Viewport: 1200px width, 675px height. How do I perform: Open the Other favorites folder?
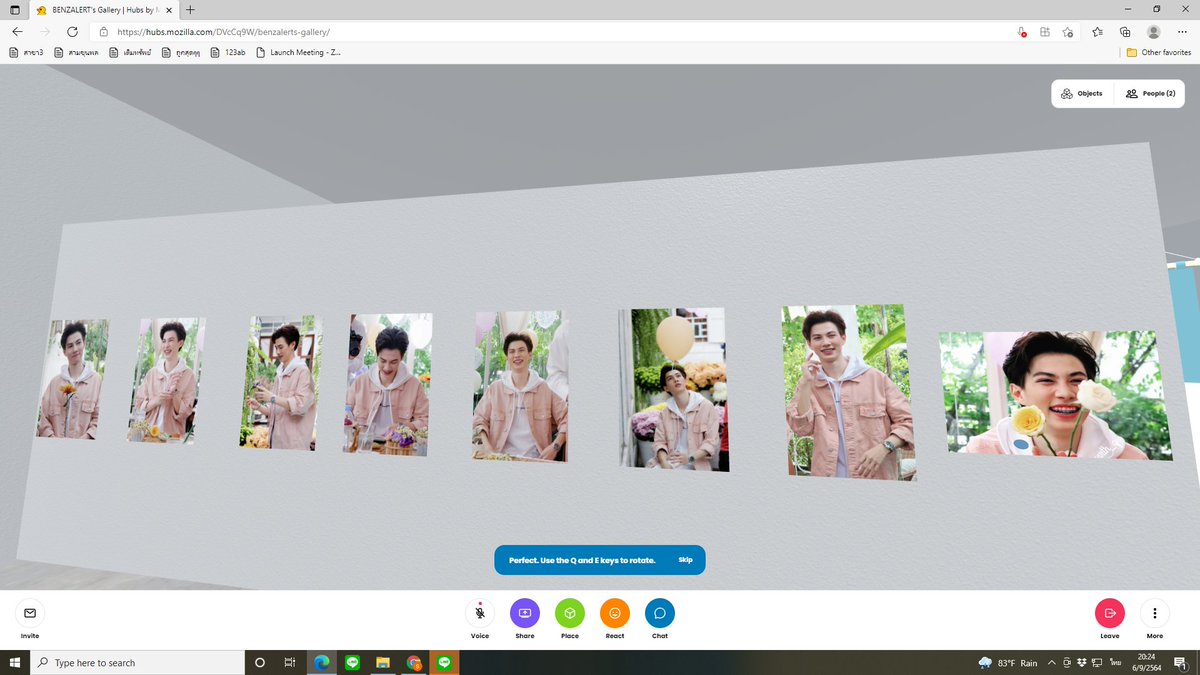pyautogui.click(x=1159, y=52)
